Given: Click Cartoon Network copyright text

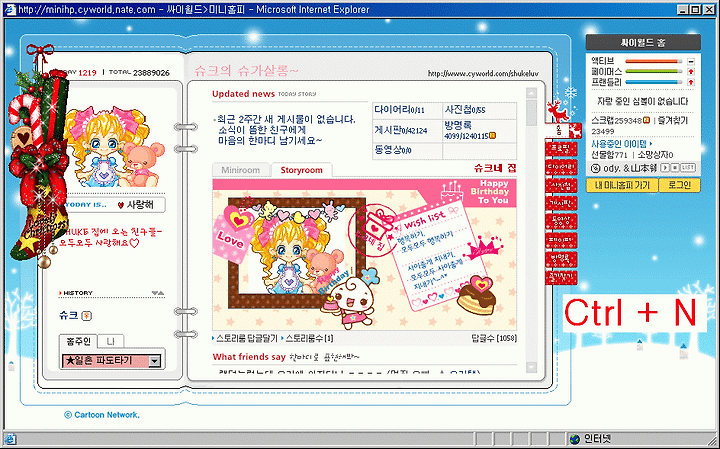Looking at the screenshot, I should [101, 415].
